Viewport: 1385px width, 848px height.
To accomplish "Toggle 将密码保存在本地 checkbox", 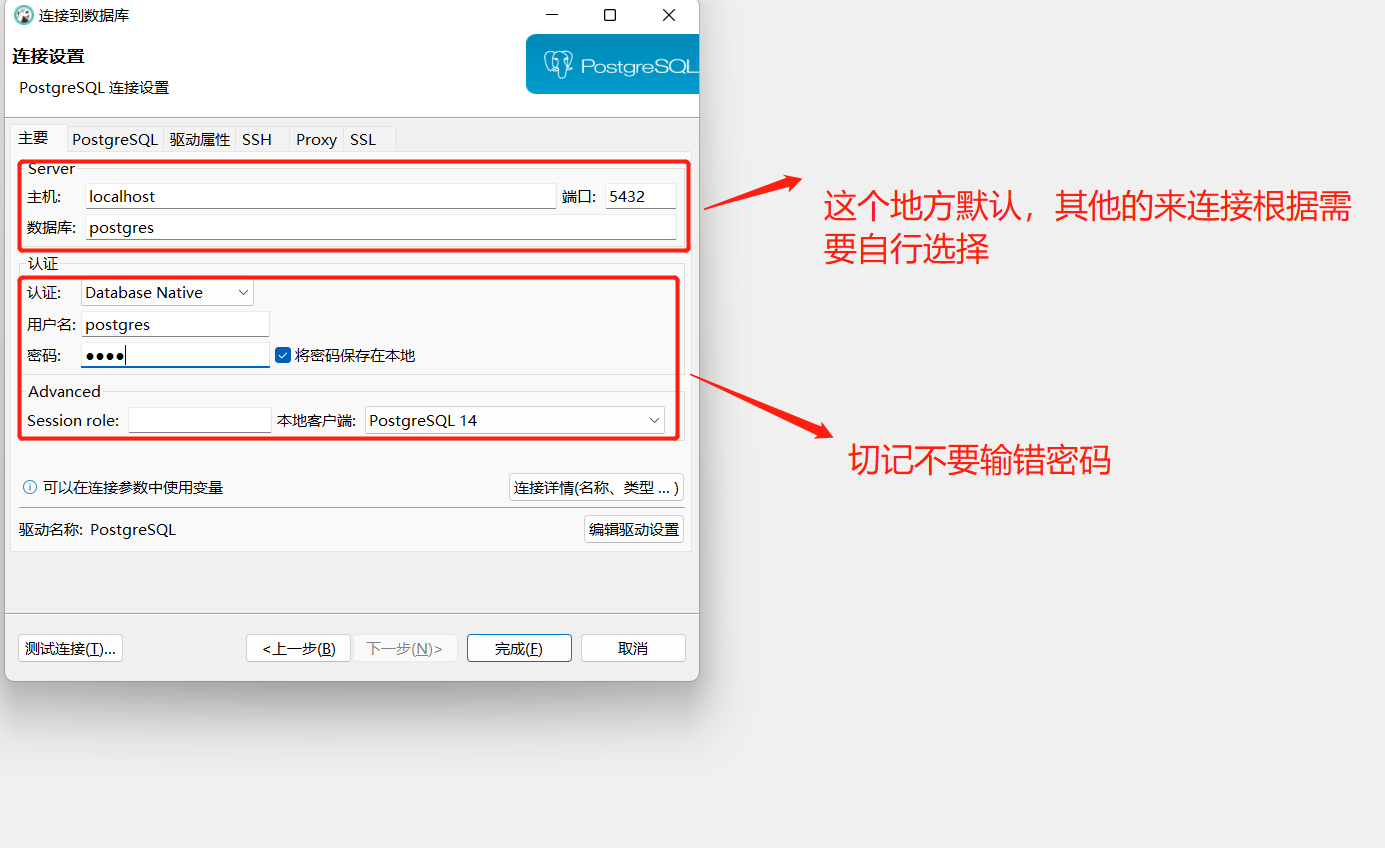I will pyautogui.click(x=283, y=355).
